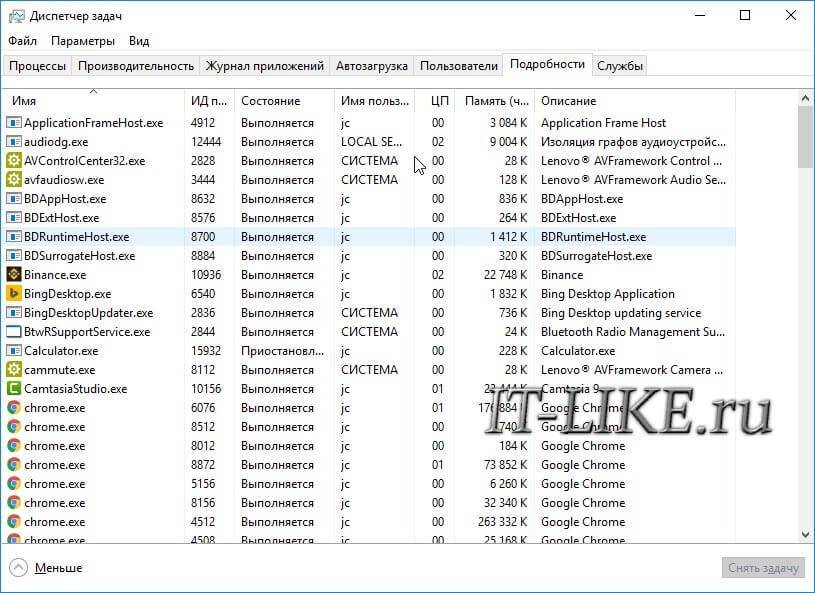815x593 pixels.
Task: Click the Меньше link text
Action: 58,568
